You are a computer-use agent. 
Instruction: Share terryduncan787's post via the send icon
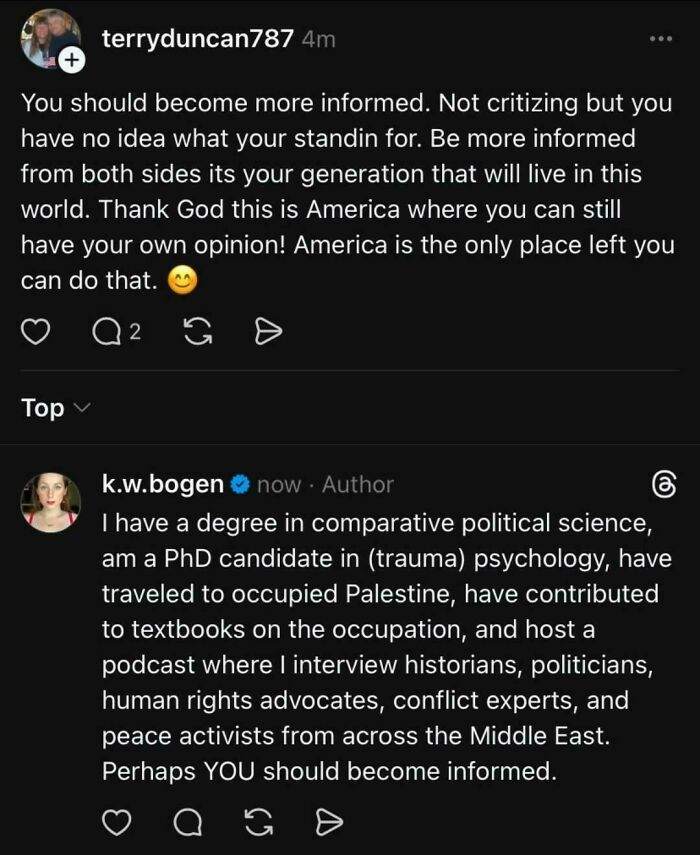pos(267,330)
